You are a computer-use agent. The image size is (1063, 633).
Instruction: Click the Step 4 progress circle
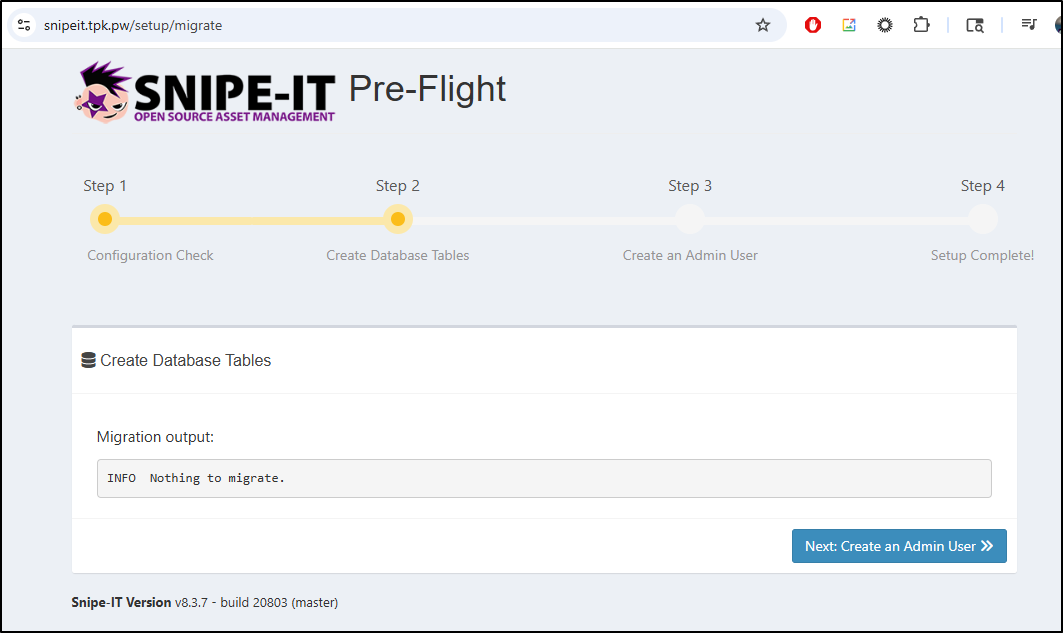pos(983,219)
